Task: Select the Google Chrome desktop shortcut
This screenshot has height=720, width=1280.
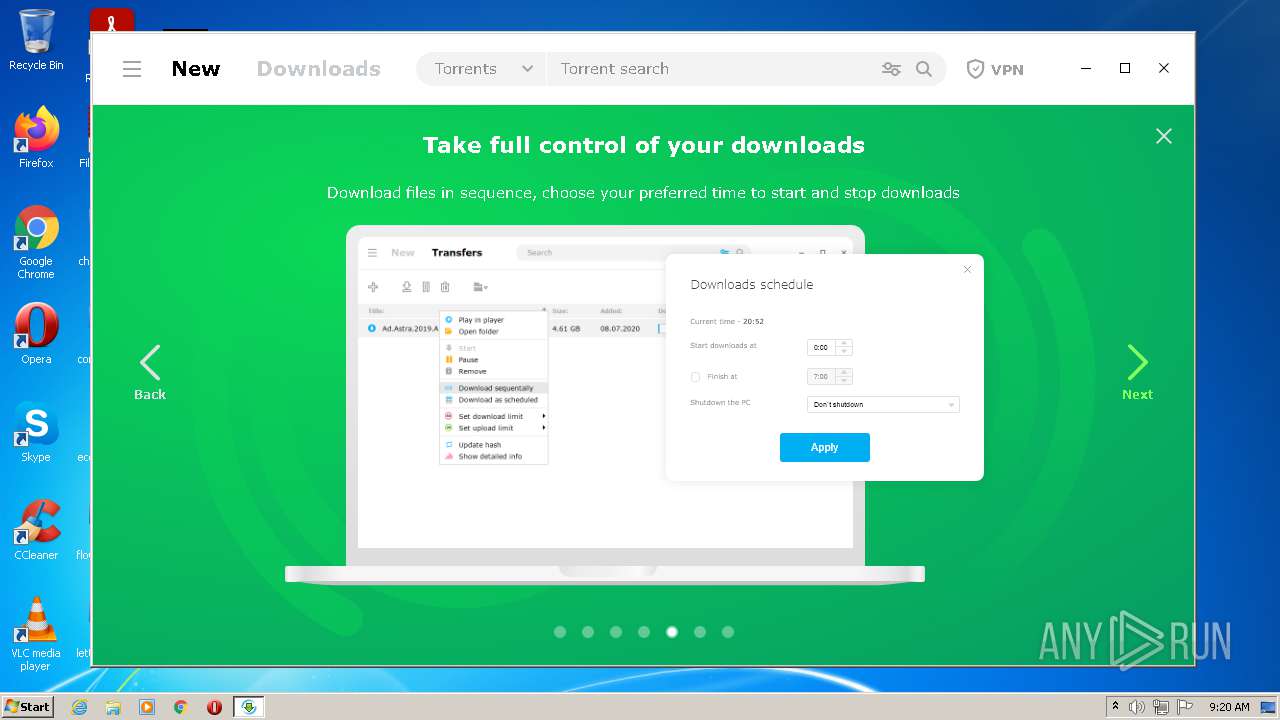Action: (36, 242)
